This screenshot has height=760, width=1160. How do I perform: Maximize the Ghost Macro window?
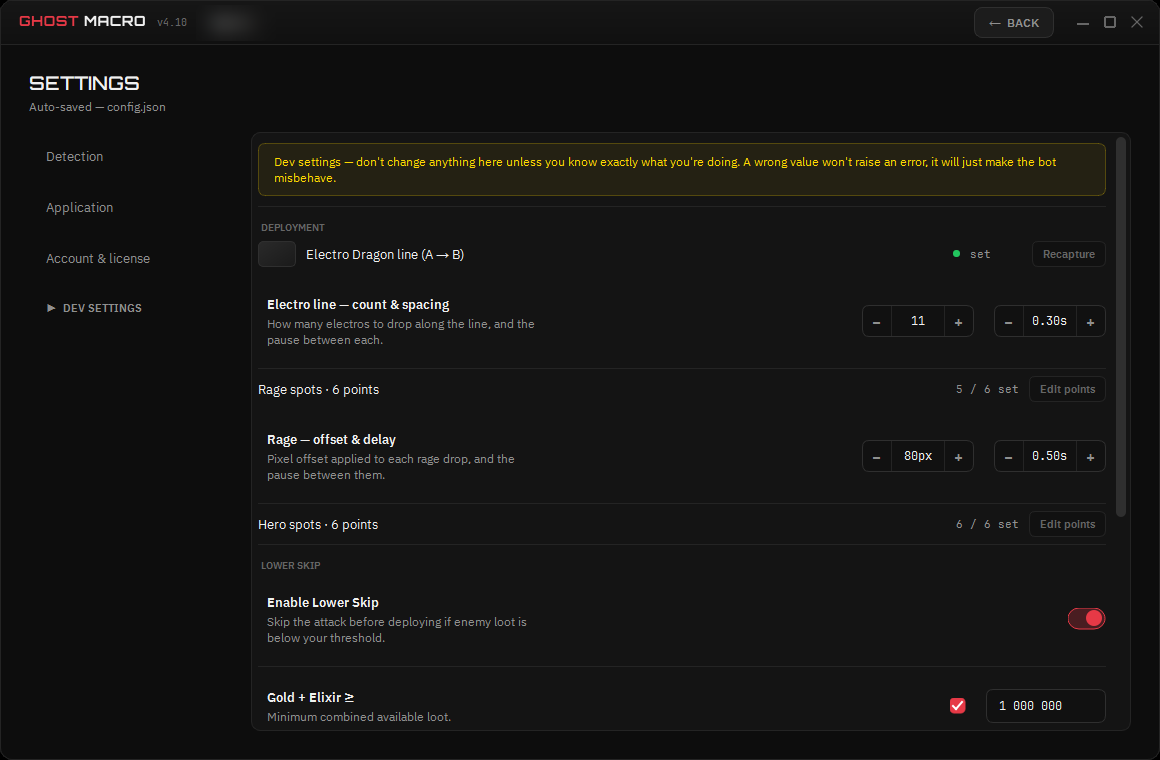(x=1110, y=22)
